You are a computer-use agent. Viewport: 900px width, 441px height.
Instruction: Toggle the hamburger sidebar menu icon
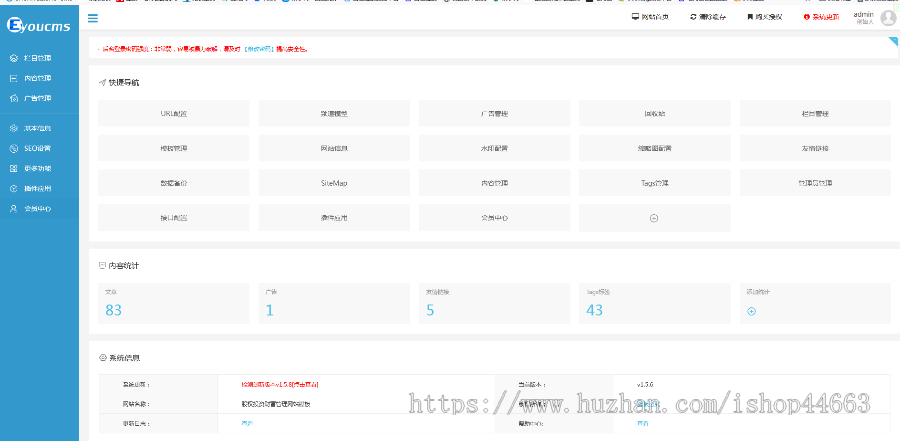[92, 18]
